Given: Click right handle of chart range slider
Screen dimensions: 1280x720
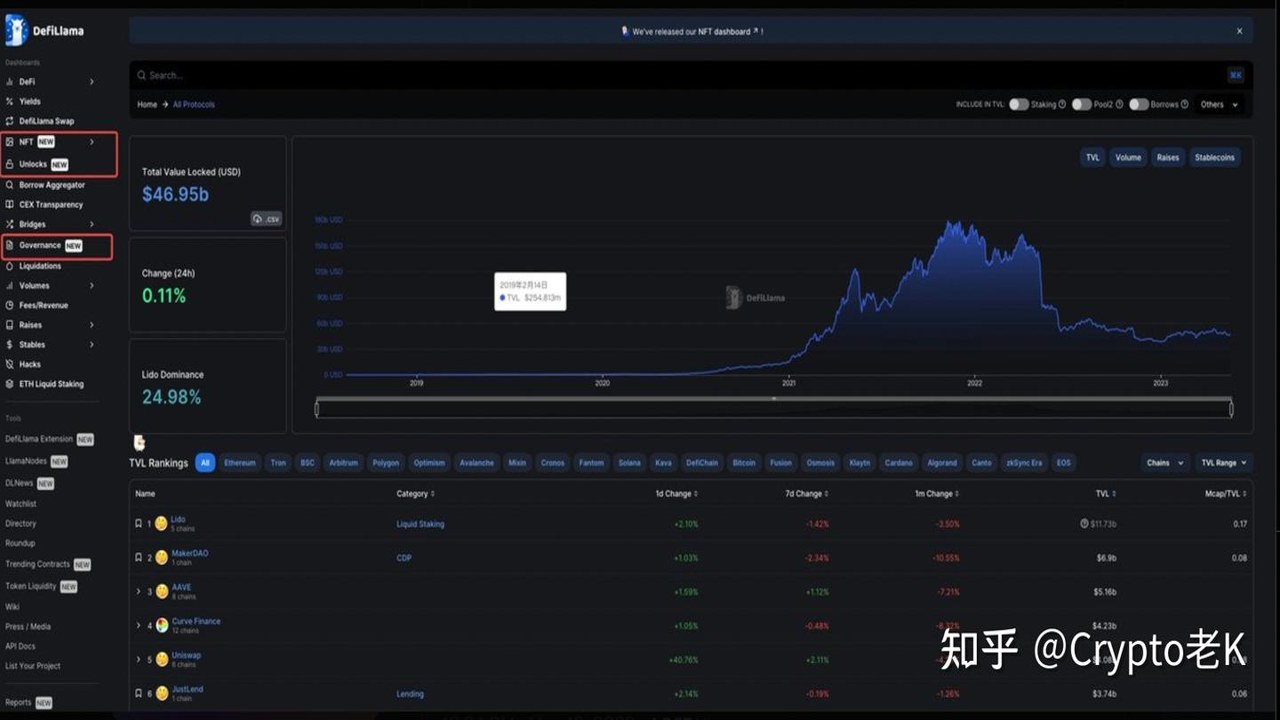Looking at the screenshot, I should [1231, 408].
